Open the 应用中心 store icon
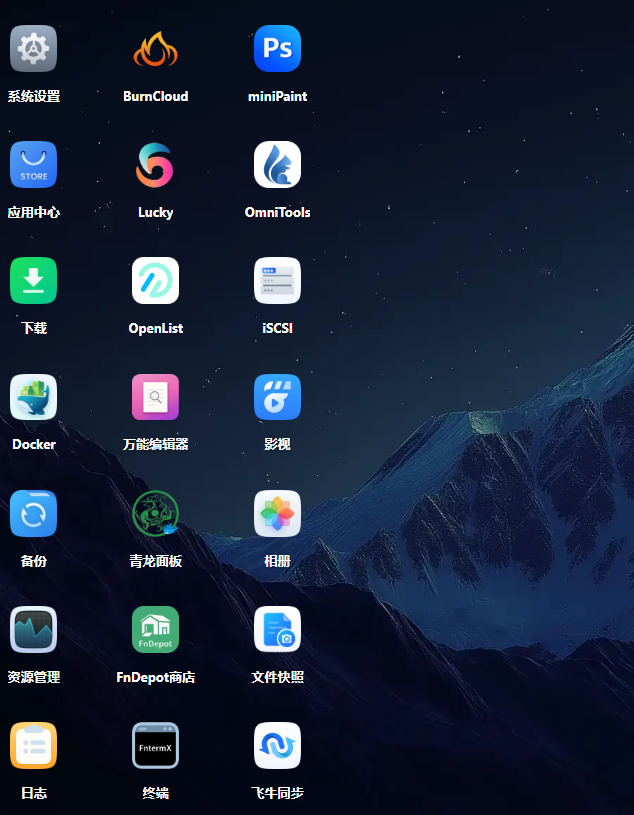Screen dimensions: 634x815 point(33,164)
